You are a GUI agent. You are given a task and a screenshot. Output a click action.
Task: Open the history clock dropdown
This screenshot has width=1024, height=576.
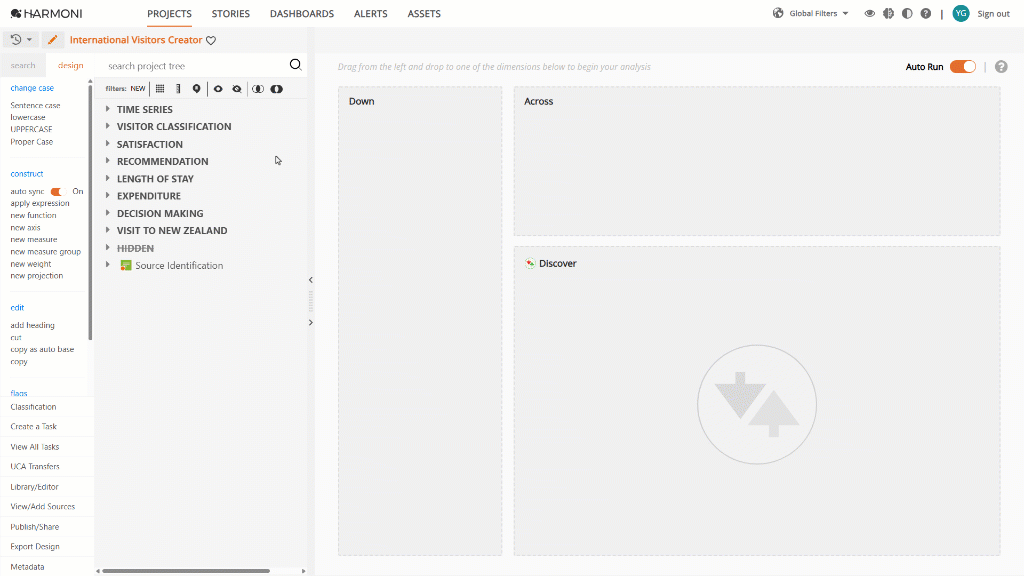click(x=21, y=40)
